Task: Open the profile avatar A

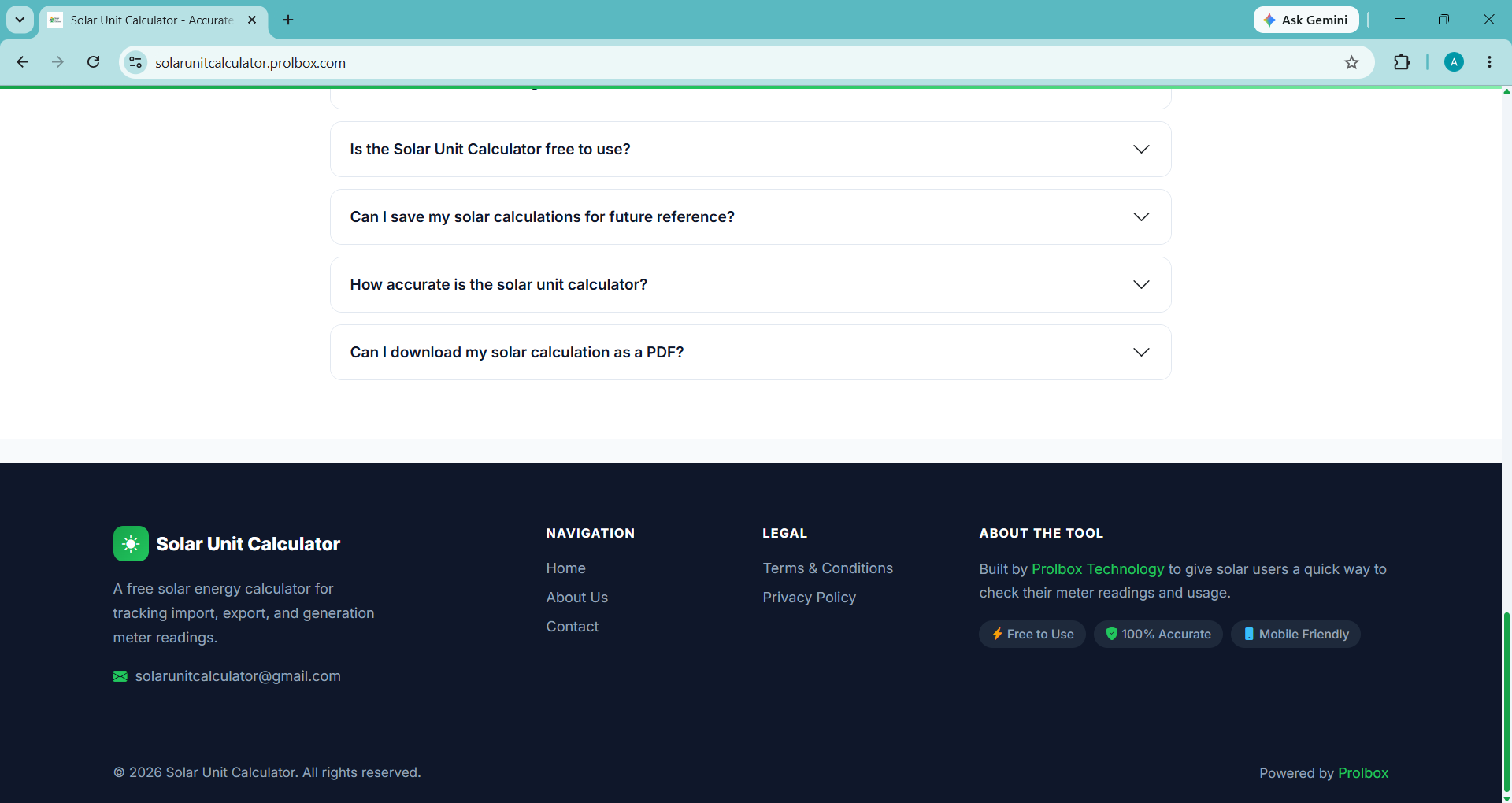Action: tap(1454, 62)
